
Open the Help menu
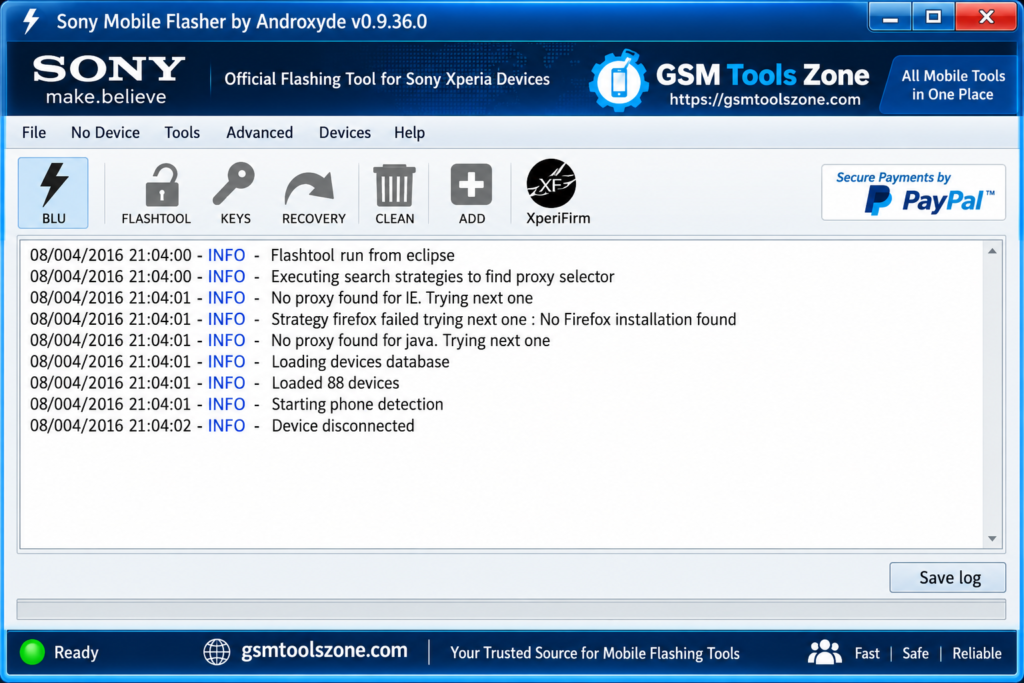(409, 133)
